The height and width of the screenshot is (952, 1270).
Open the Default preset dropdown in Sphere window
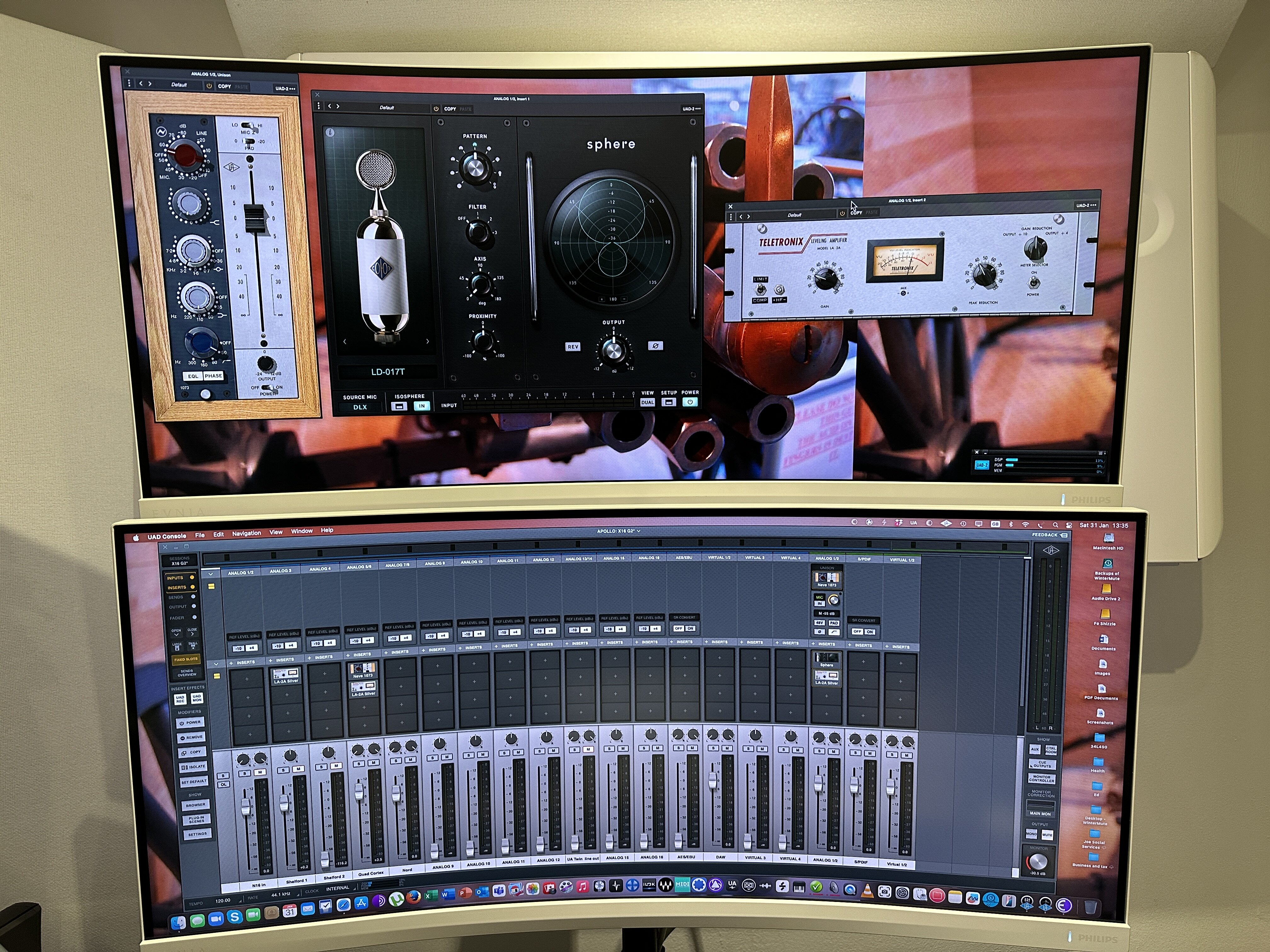(386, 108)
